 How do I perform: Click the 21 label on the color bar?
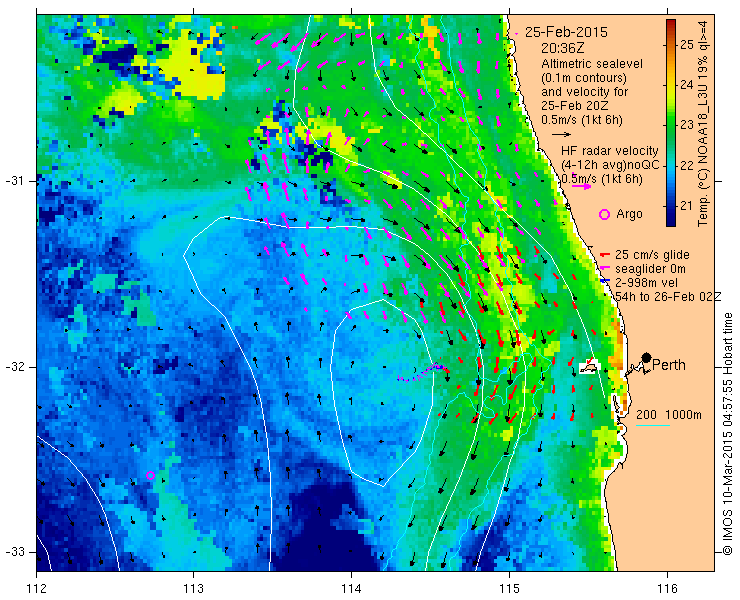tap(687, 206)
